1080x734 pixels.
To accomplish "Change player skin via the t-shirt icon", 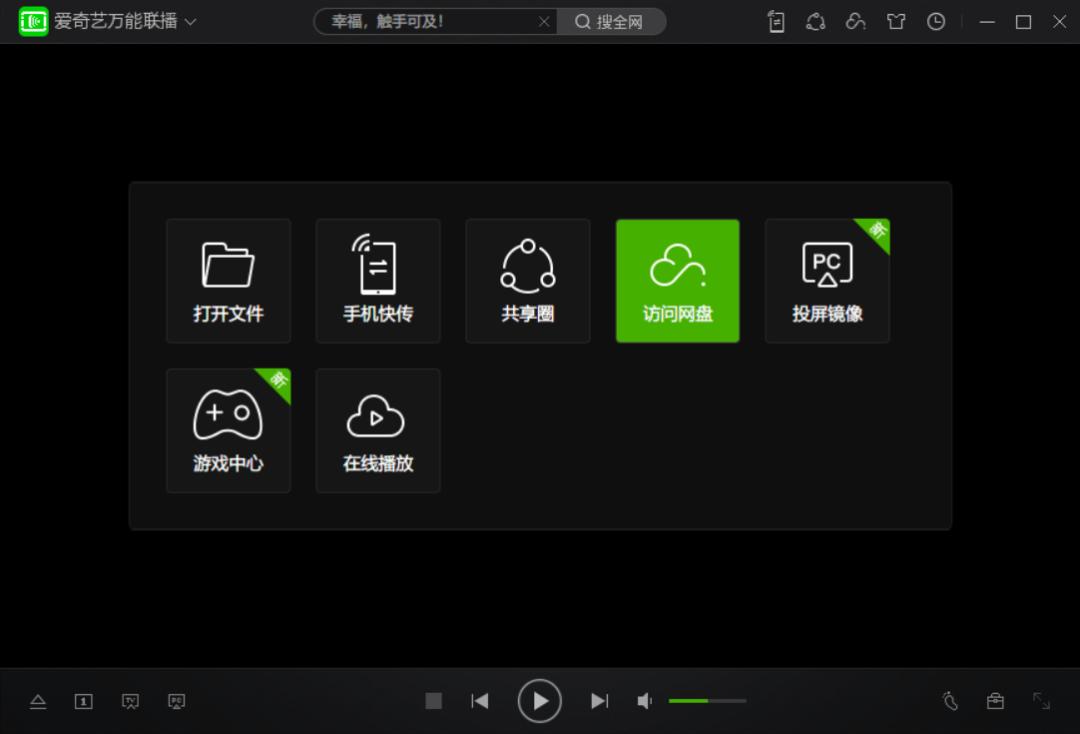I will (896, 22).
